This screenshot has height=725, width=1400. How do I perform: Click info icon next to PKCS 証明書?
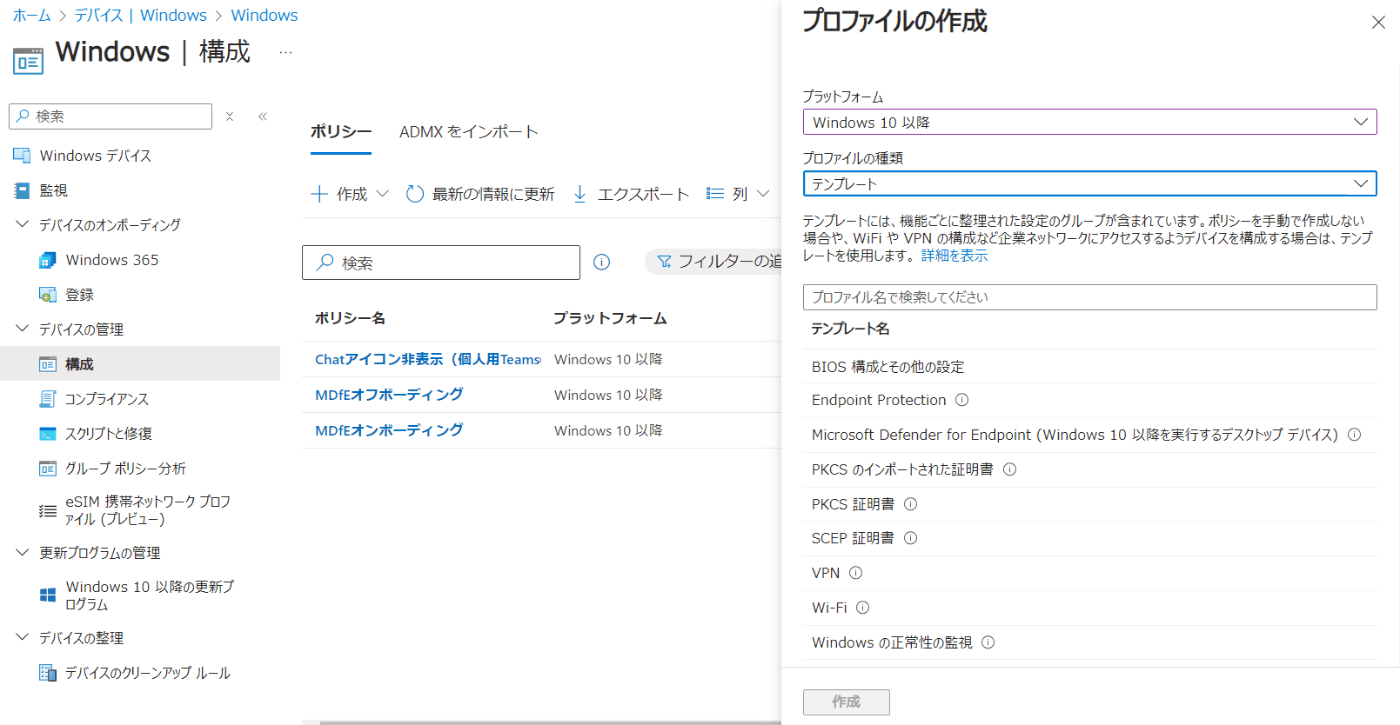tap(910, 504)
